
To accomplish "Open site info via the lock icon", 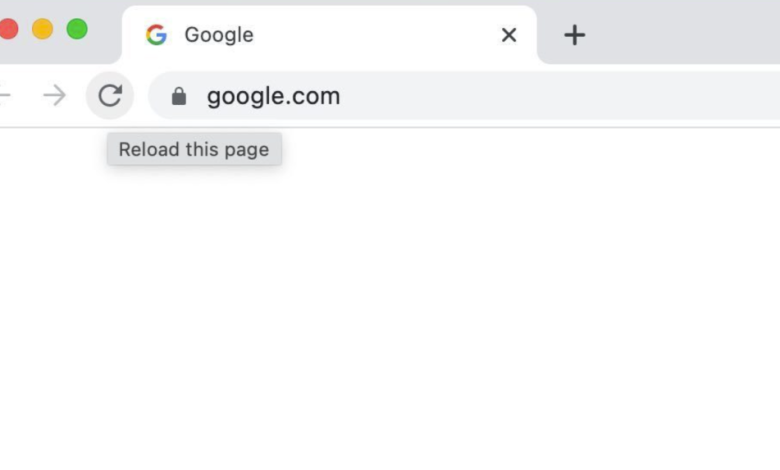I will (179, 96).
